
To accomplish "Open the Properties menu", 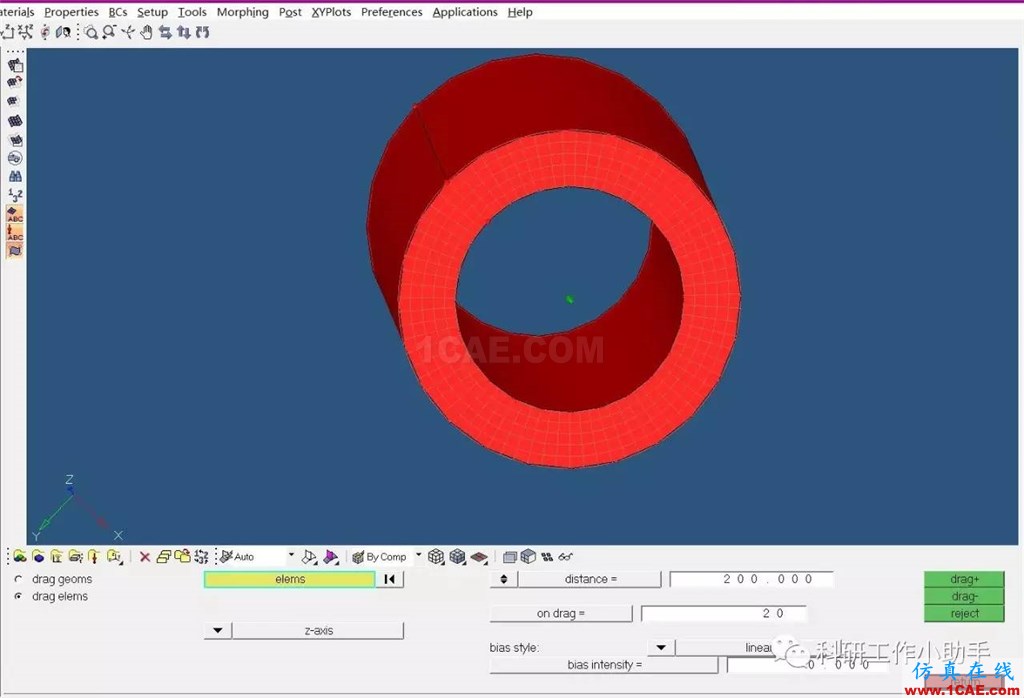I will point(71,12).
